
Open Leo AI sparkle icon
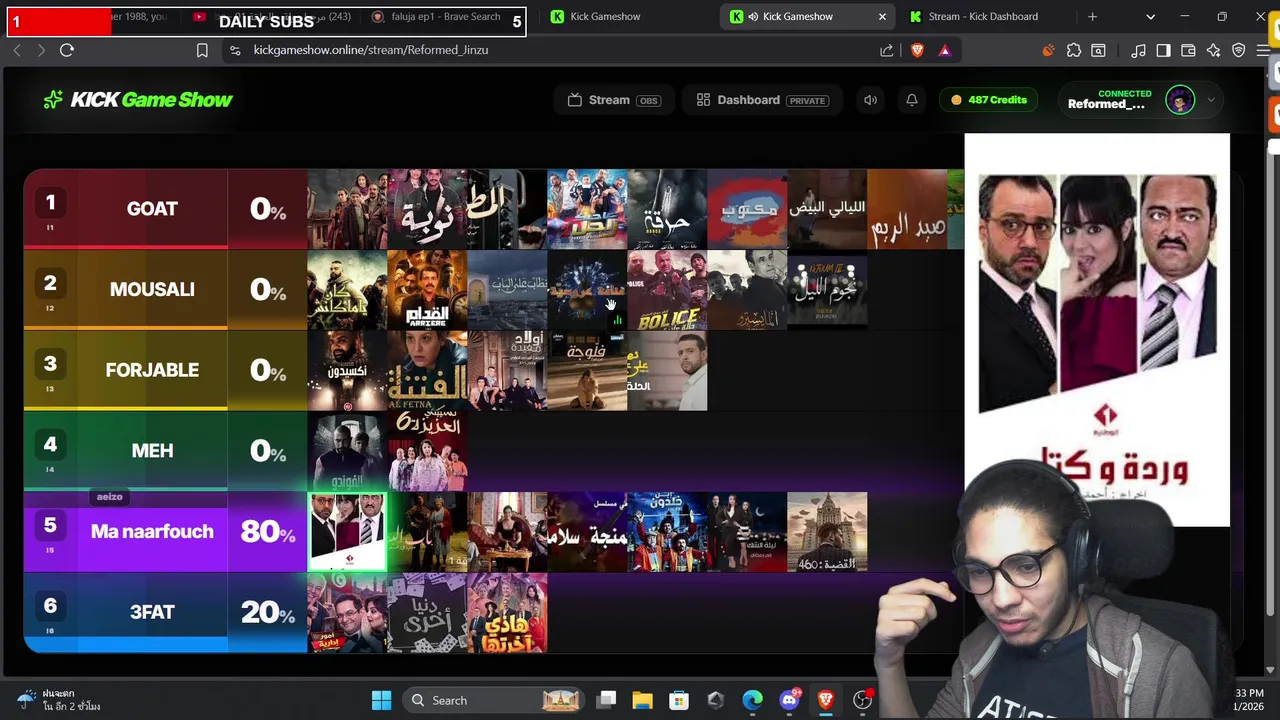click(1213, 50)
